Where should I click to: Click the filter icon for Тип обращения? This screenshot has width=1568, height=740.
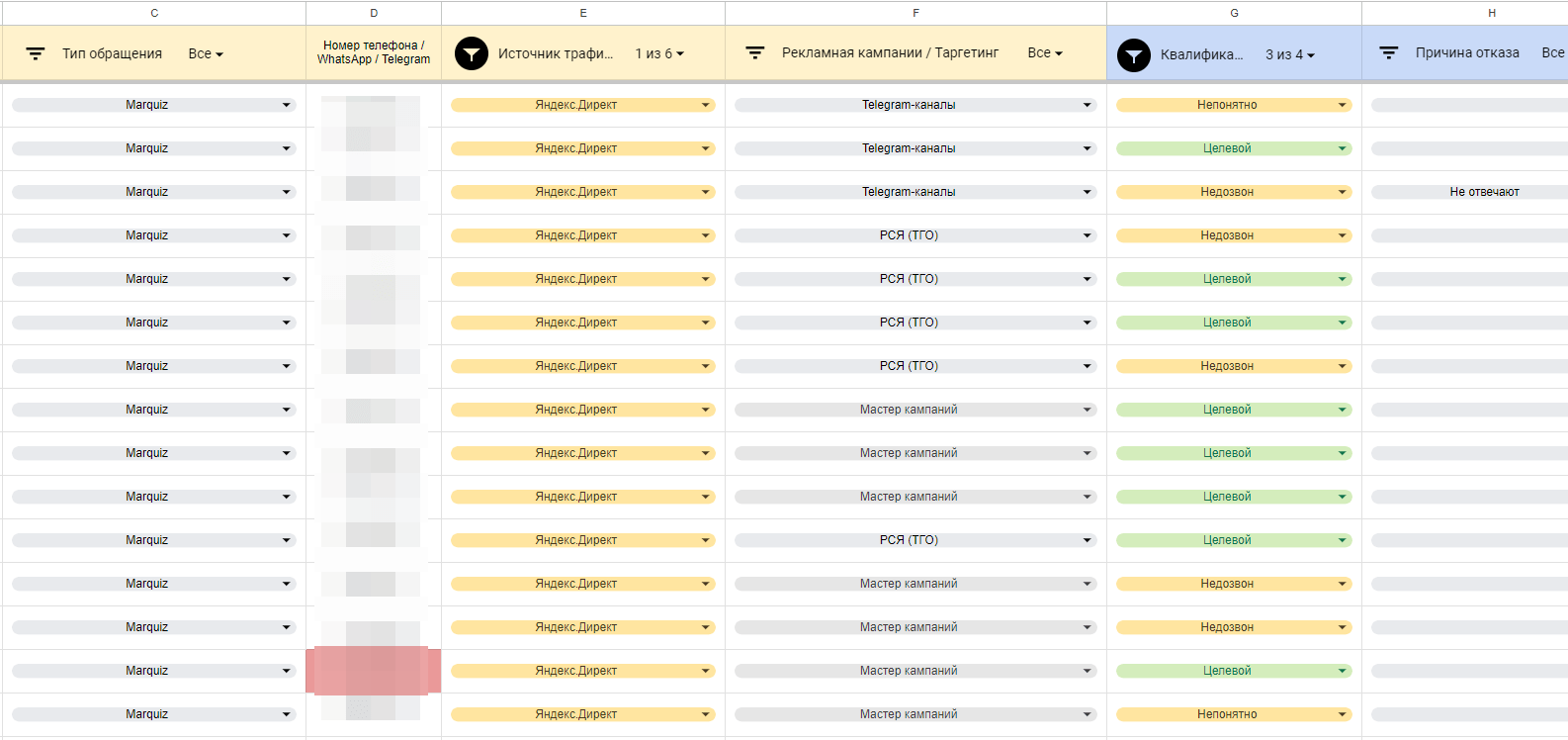pos(36,53)
